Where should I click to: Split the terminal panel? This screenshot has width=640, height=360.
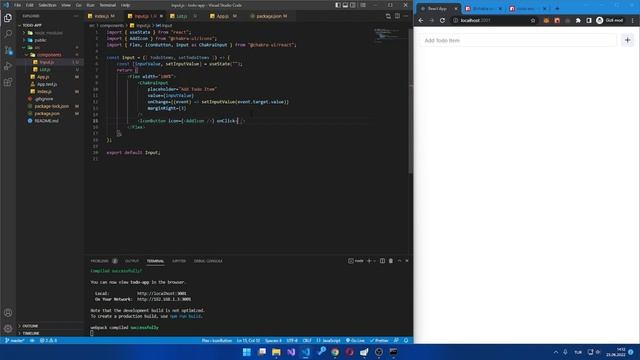(x=382, y=261)
